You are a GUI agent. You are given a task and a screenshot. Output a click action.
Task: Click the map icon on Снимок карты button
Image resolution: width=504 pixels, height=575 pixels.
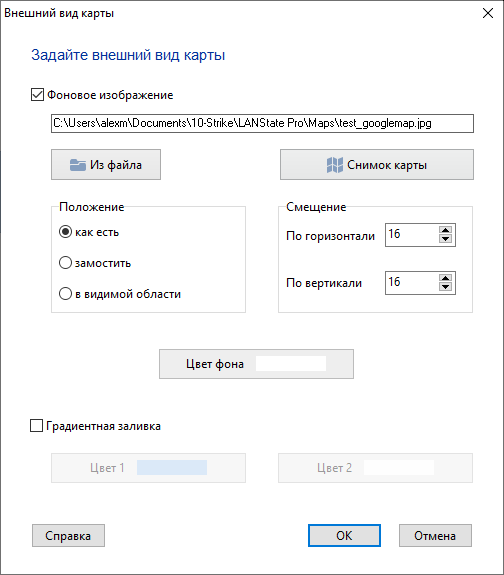click(x=335, y=165)
